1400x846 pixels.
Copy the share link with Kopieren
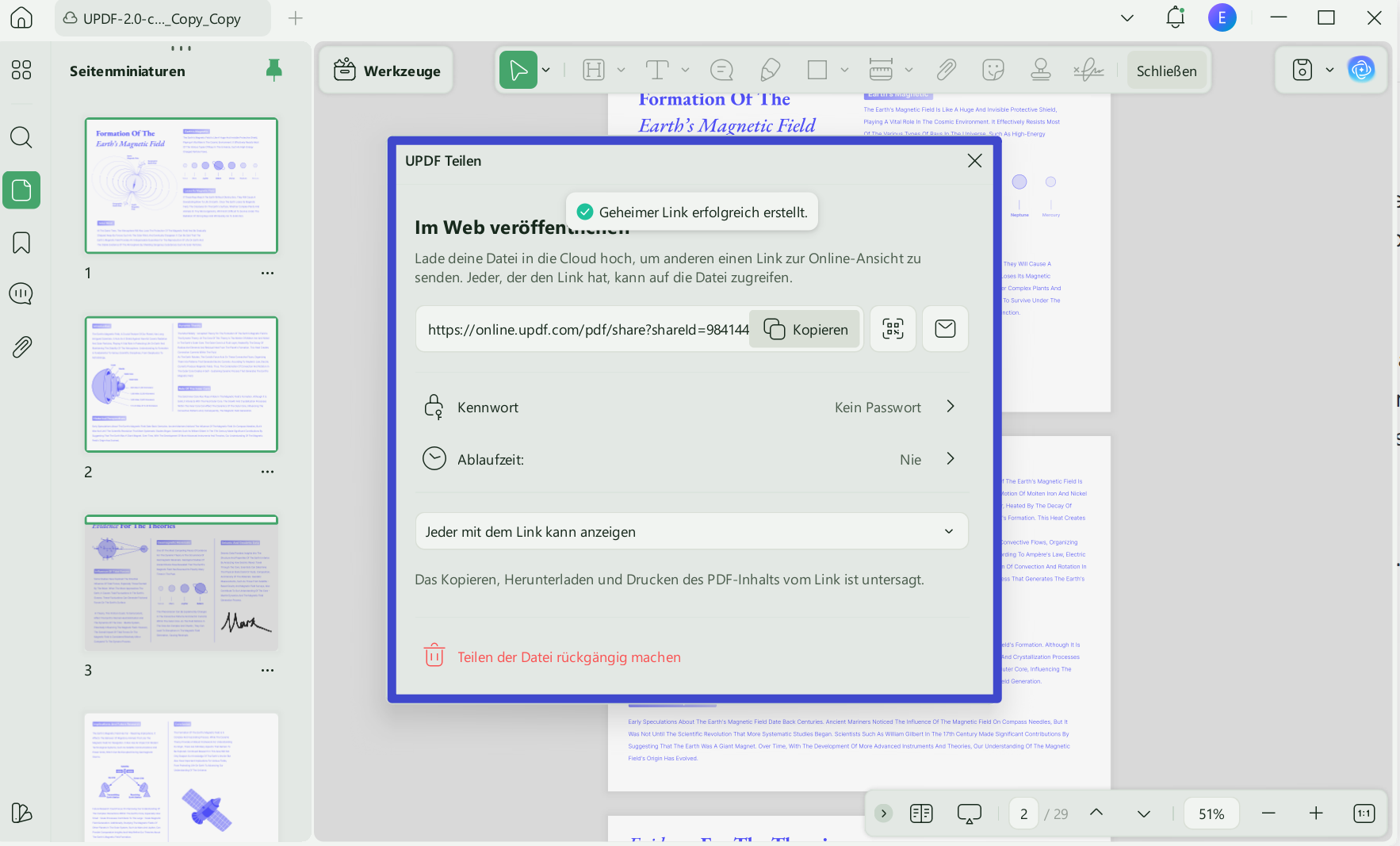pyautogui.click(x=805, y=329)
